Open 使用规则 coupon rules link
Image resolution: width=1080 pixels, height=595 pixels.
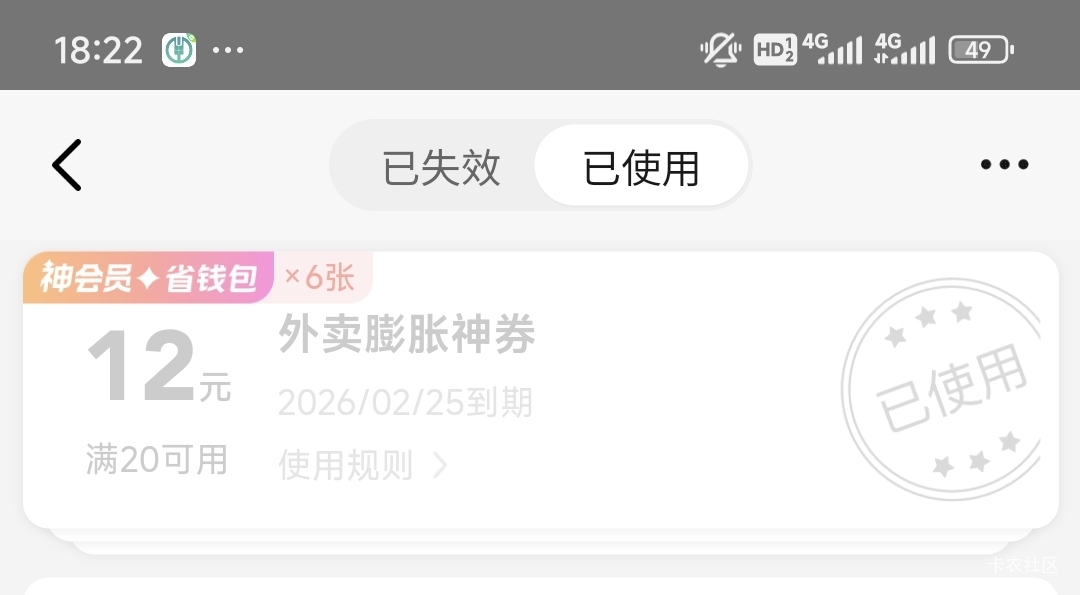click(346, 465)
